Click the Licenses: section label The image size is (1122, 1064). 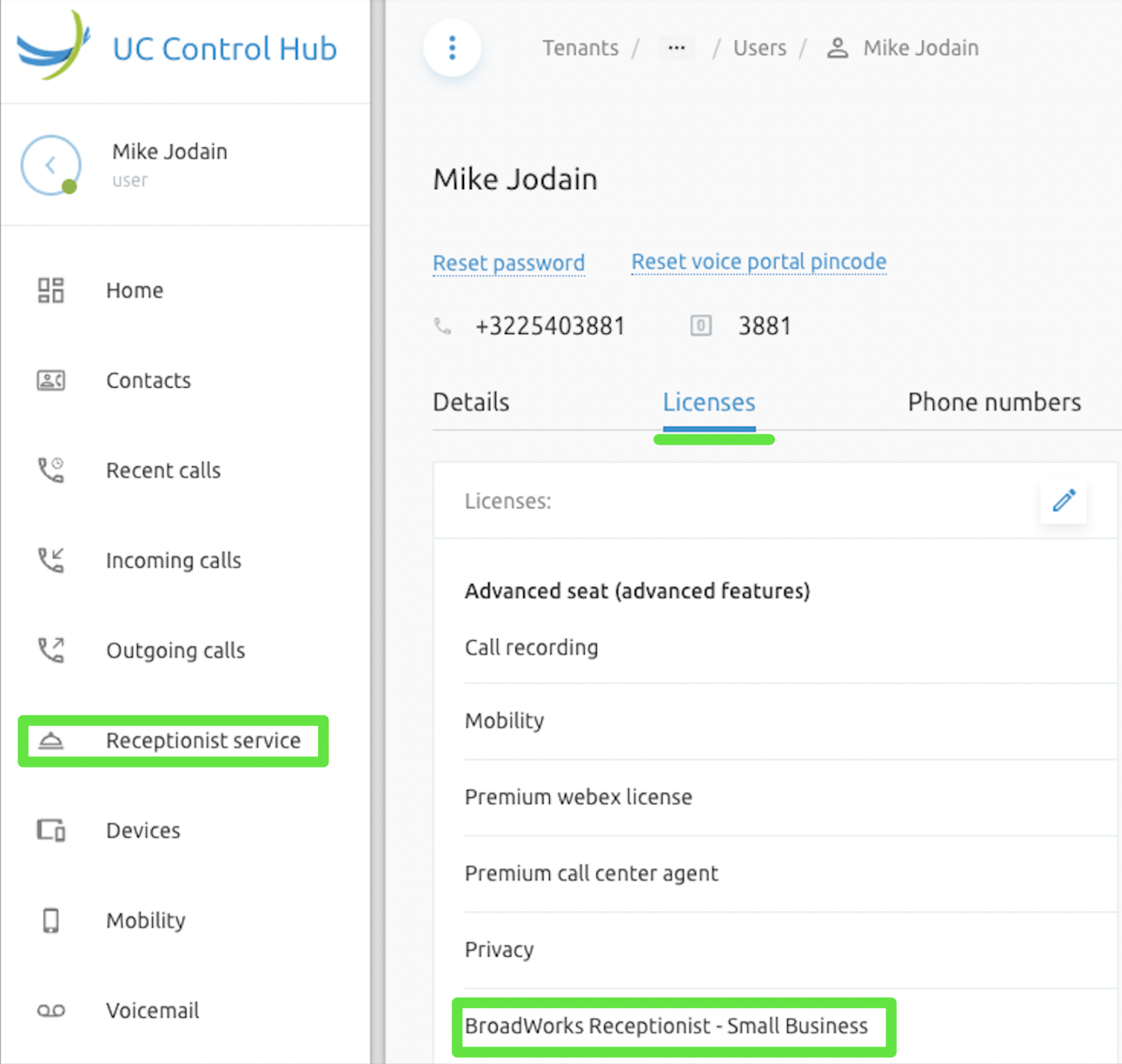pos(508,501)
